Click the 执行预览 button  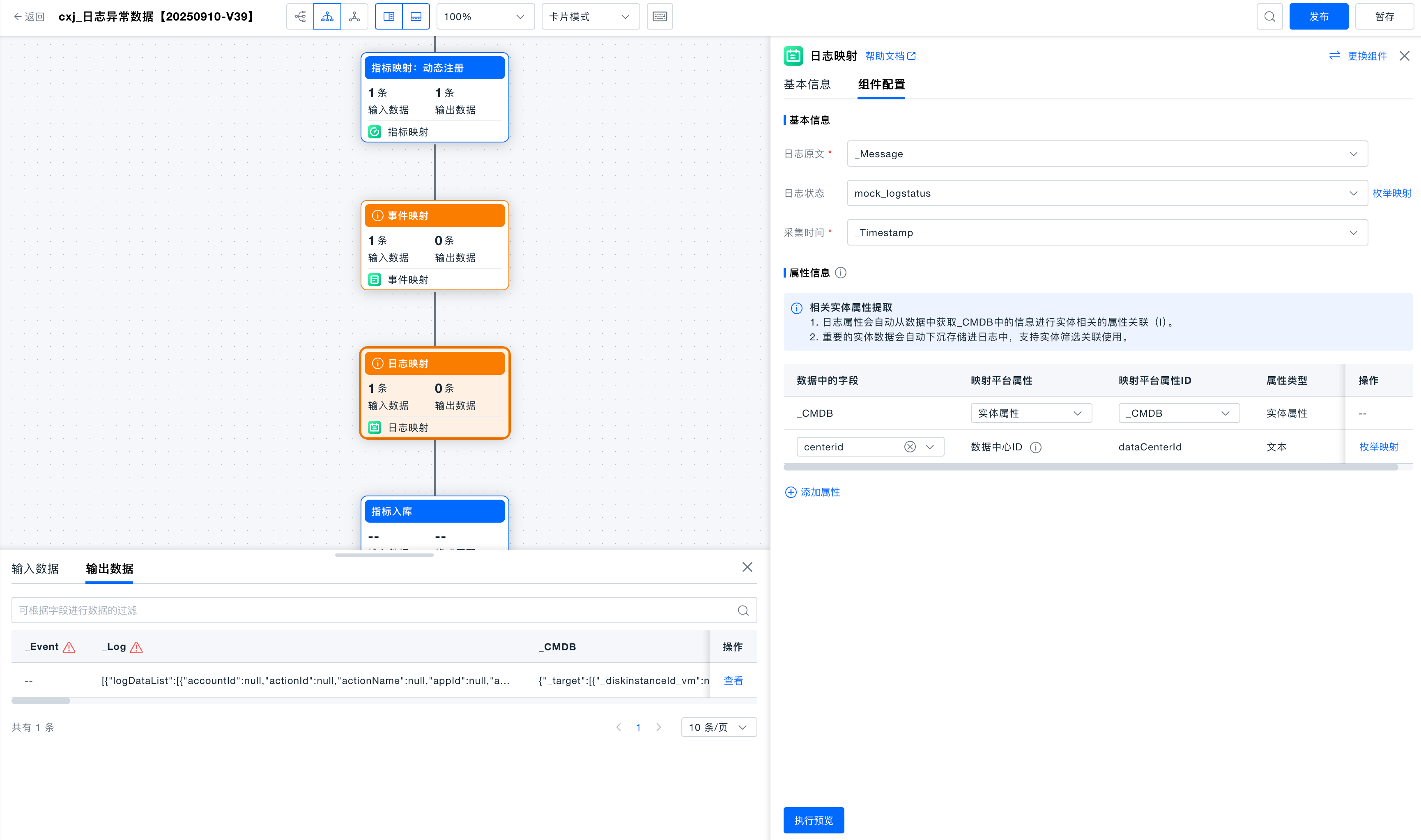tap(814, 820)
